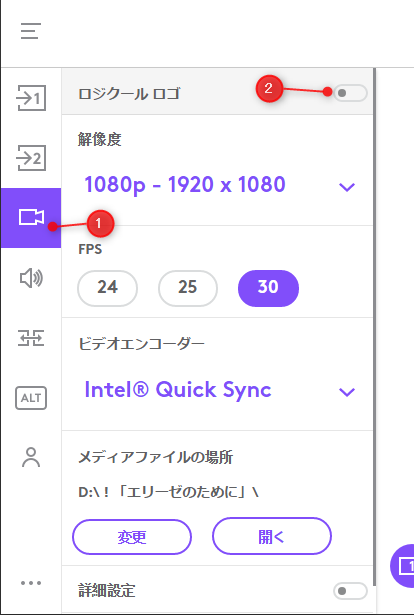Open the camera recording settings tab

31,218
